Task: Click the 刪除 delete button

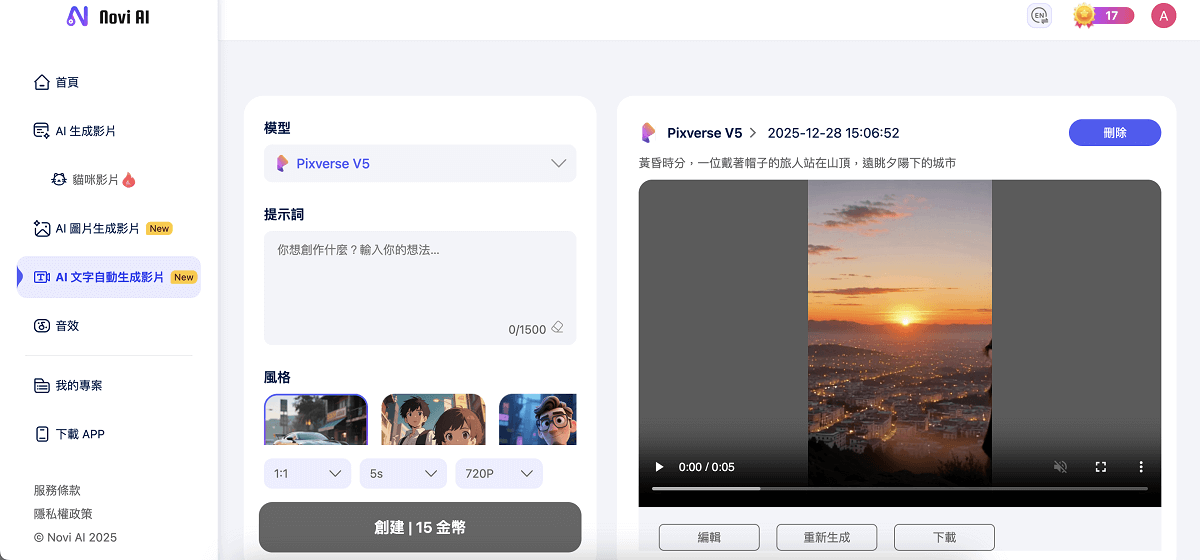Action: click(1115, 133)
